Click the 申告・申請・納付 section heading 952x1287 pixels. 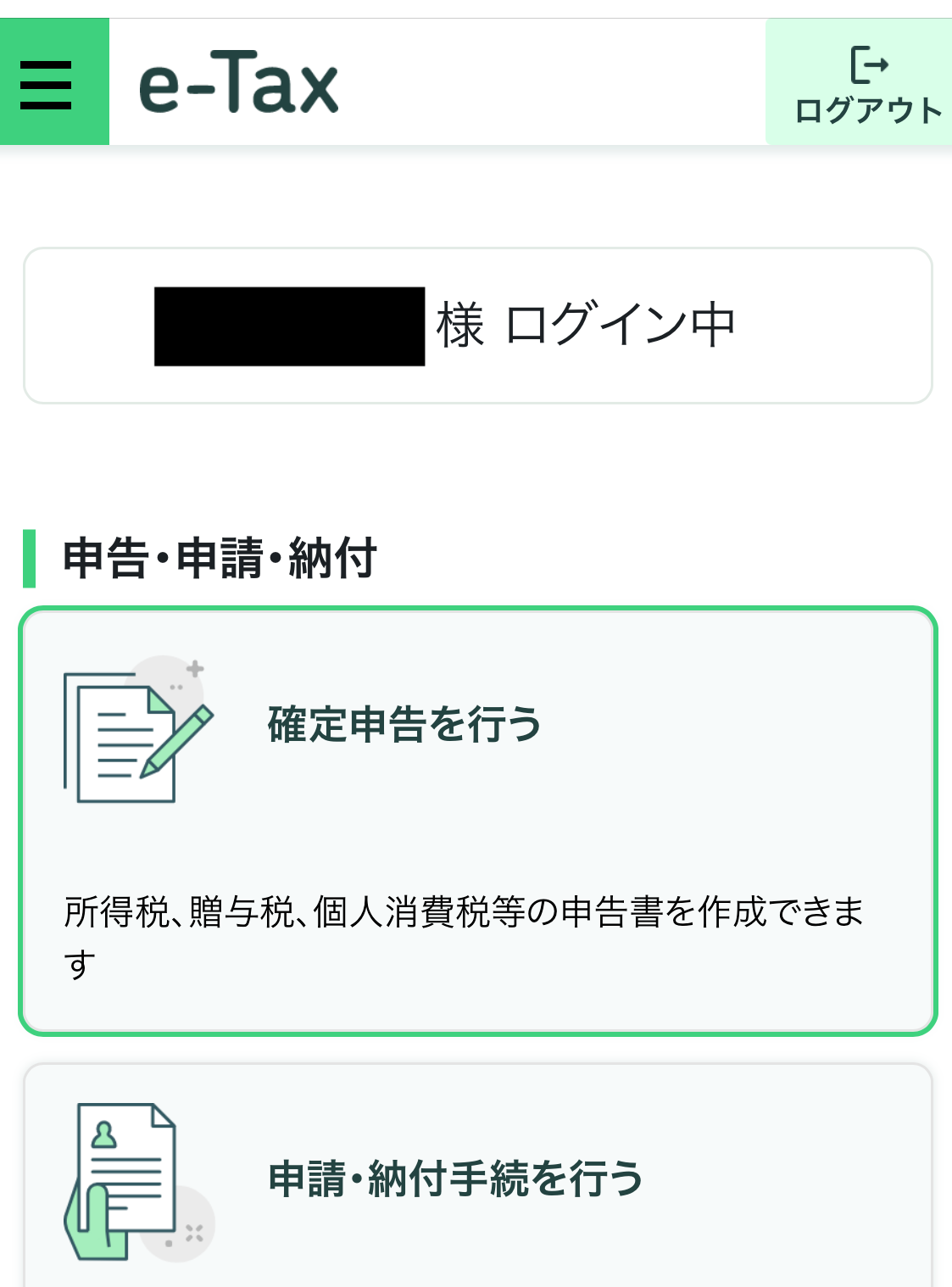(x=220, y=556)
